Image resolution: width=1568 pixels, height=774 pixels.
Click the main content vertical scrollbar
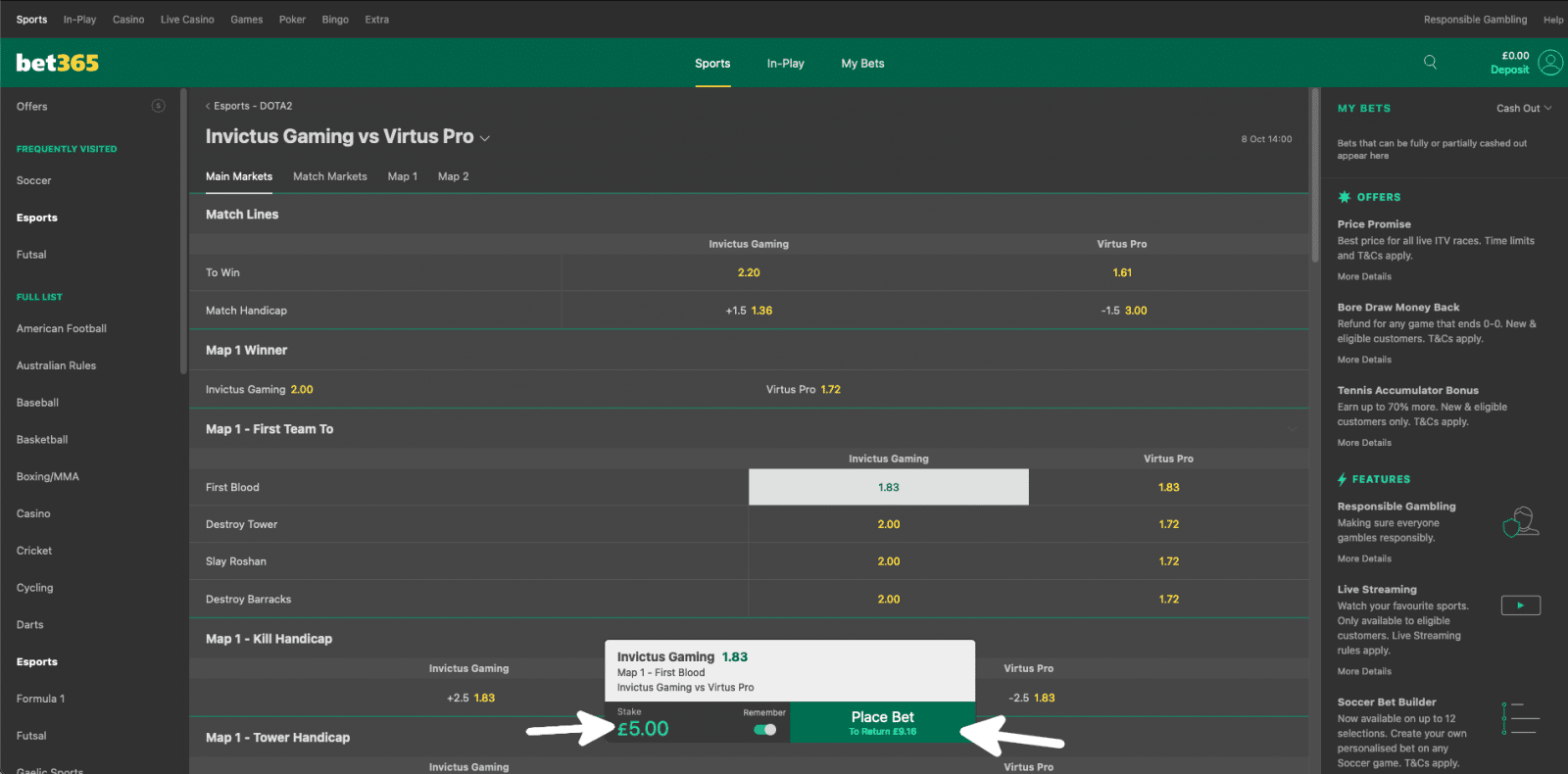pyautogui.click(x=1315, y=176)
